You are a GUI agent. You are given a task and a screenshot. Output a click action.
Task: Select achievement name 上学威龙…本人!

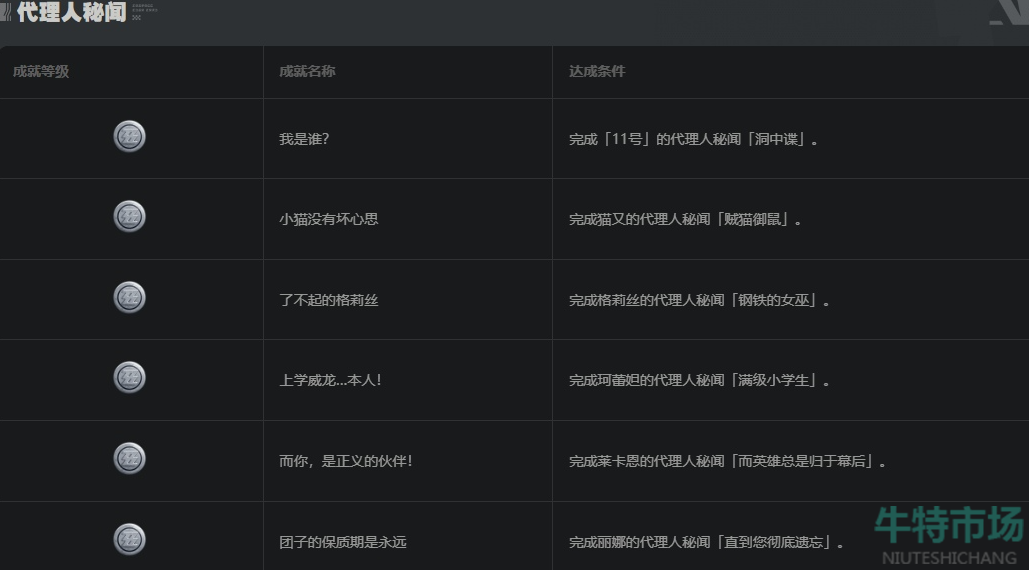pyautogui.click(x=330, y=380)
